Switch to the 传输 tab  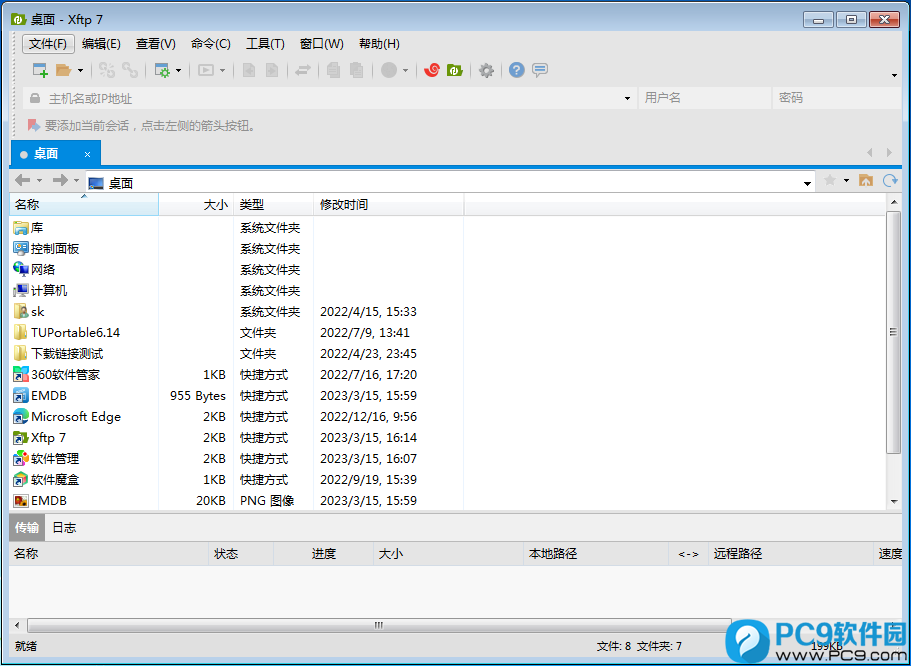click(27, 528)
